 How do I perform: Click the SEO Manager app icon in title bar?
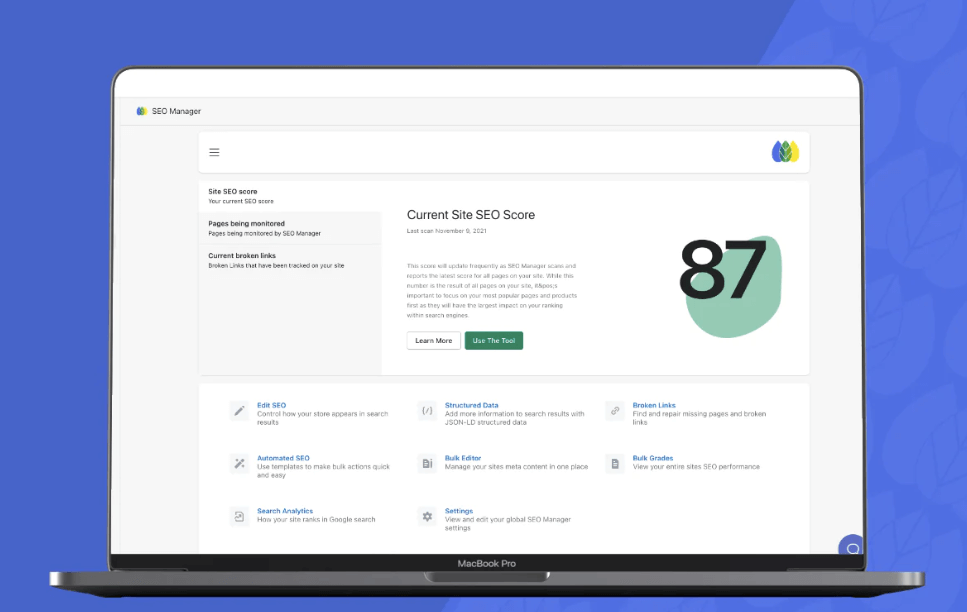point(141,111)
